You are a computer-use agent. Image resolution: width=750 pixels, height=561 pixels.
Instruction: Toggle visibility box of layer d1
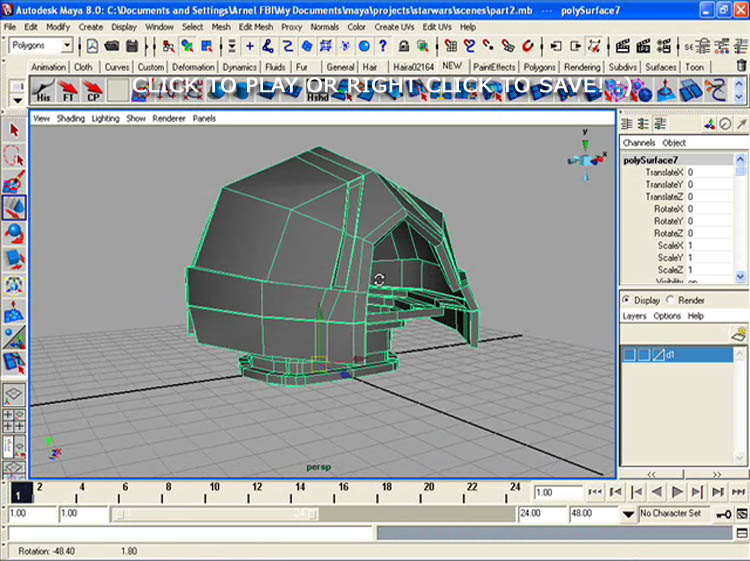point(629,355)
